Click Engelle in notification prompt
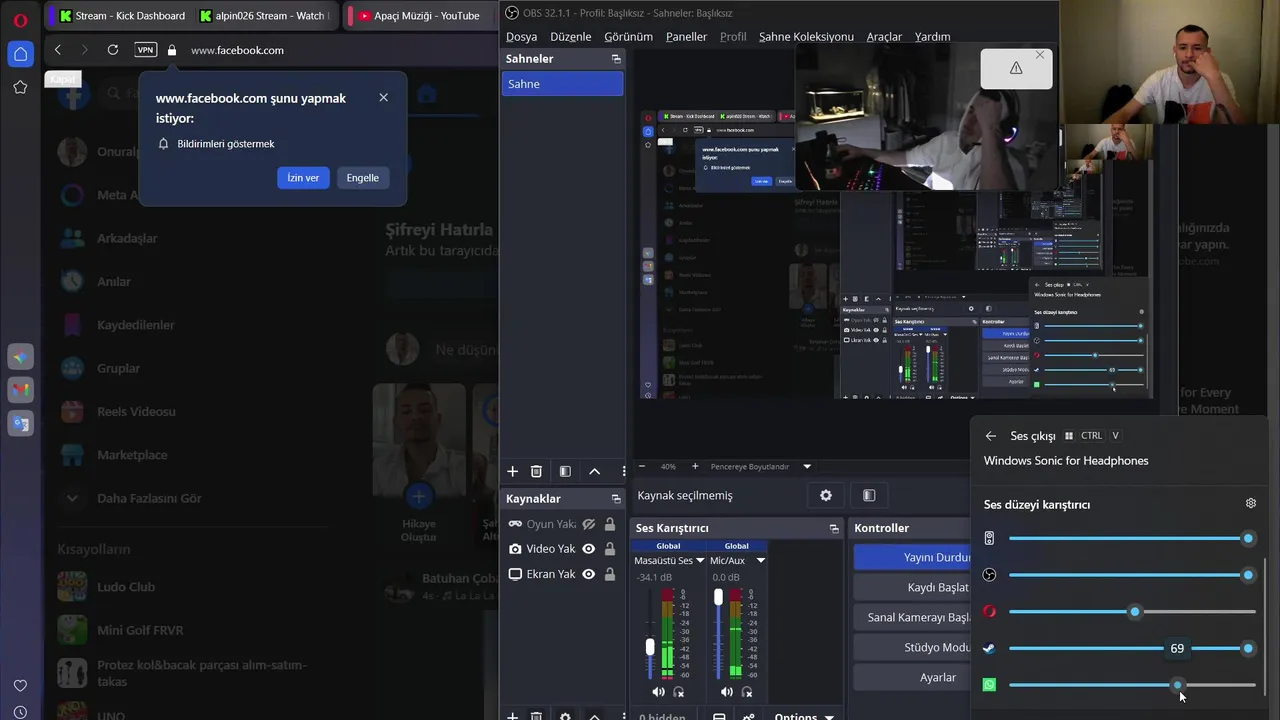1280x720 pixels. pos(363,178)
